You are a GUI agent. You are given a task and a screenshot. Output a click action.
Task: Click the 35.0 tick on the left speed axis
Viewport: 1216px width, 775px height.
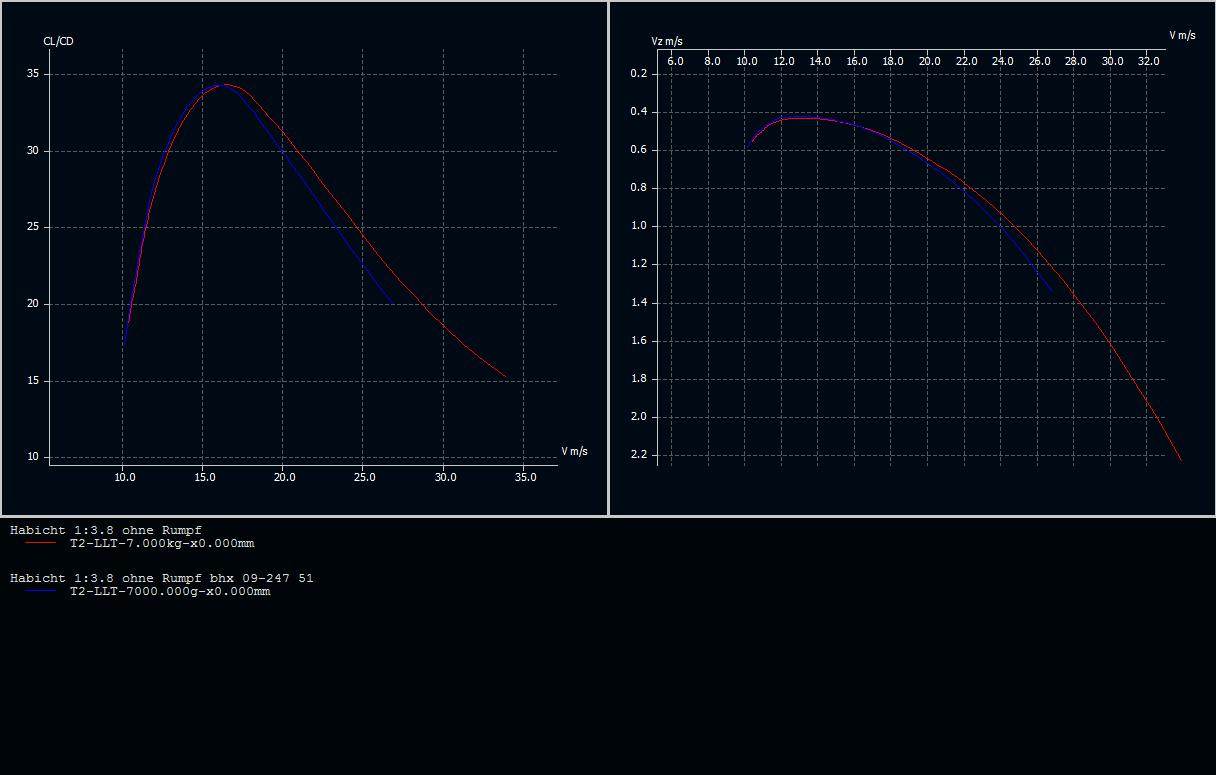tap(525, 477)
